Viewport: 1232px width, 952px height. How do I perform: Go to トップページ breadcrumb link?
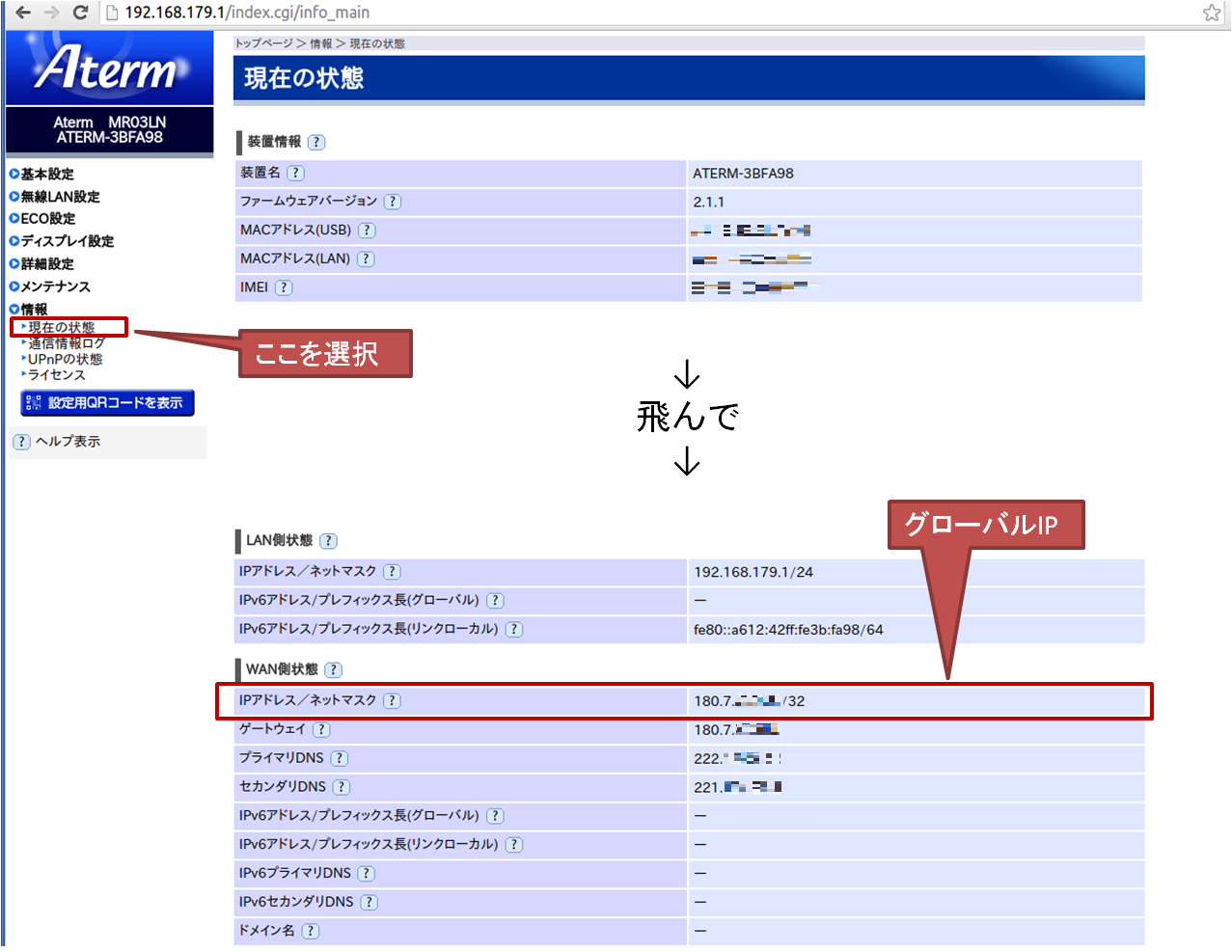click(264, 44)
